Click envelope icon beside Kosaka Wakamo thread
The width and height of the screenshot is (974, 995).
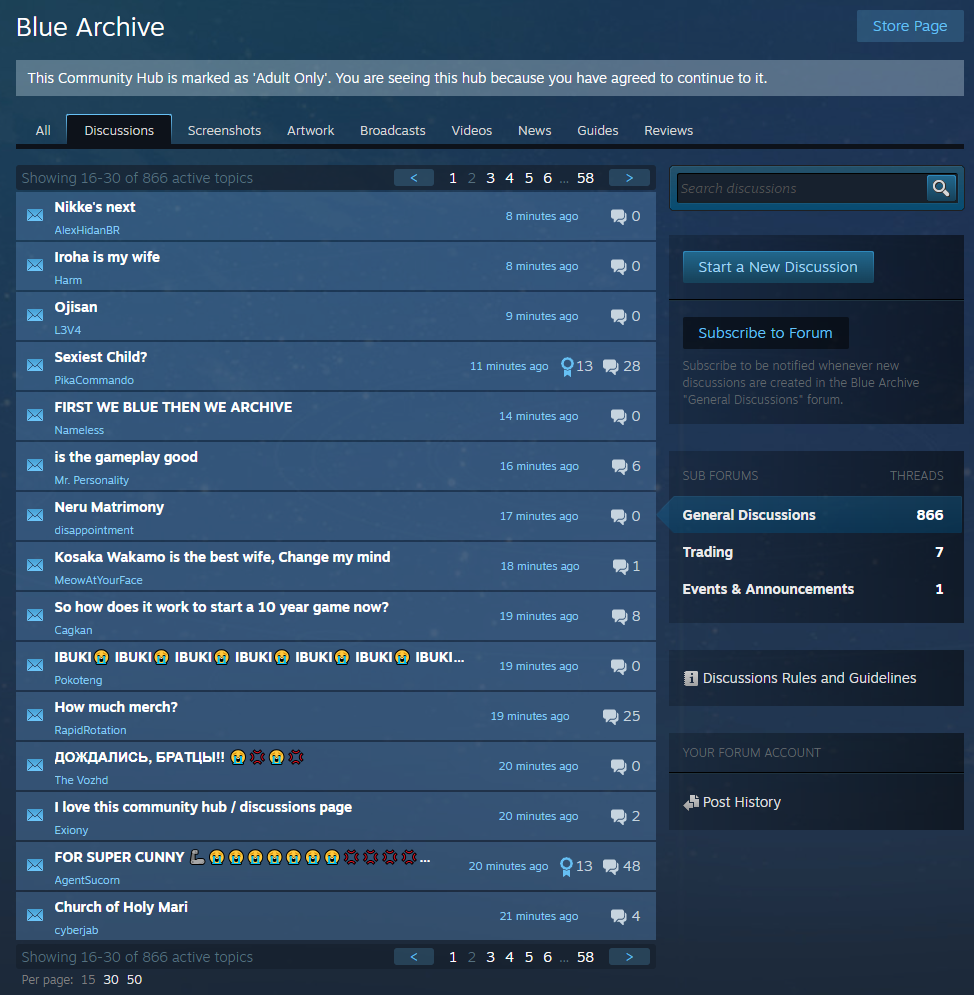[35, 565]
